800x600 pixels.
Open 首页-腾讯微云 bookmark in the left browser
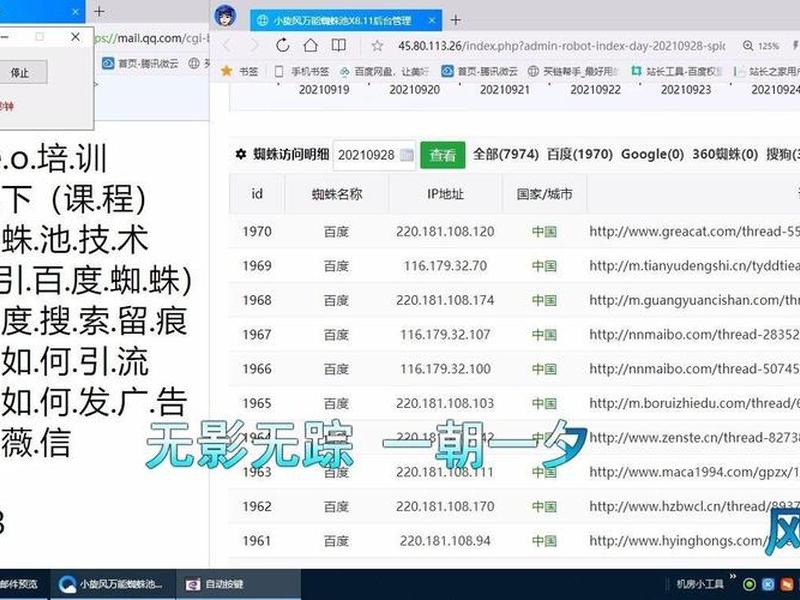point(141,64)
